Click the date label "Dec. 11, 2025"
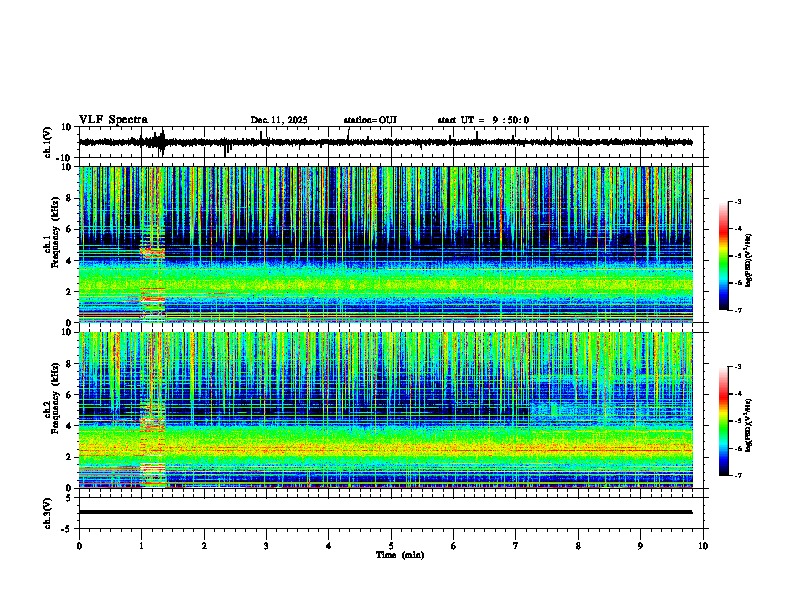This screenshot has height=612, width=792. 279,120
